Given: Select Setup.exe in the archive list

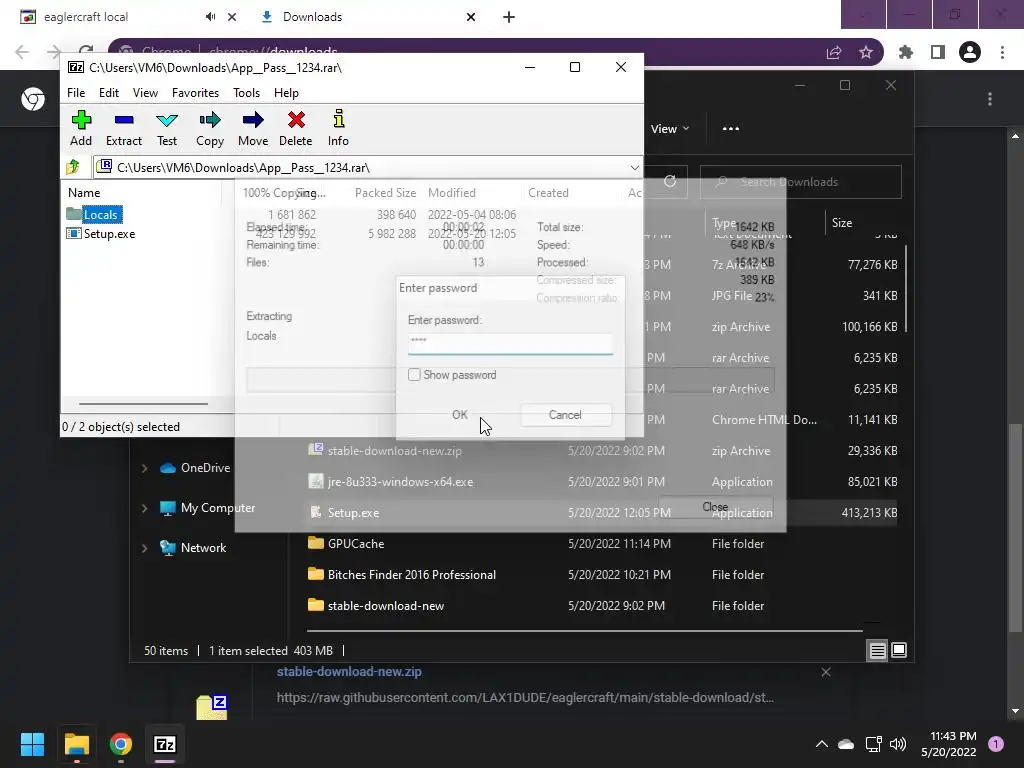Looking at the screenshot, I should [x=101, y=234].
